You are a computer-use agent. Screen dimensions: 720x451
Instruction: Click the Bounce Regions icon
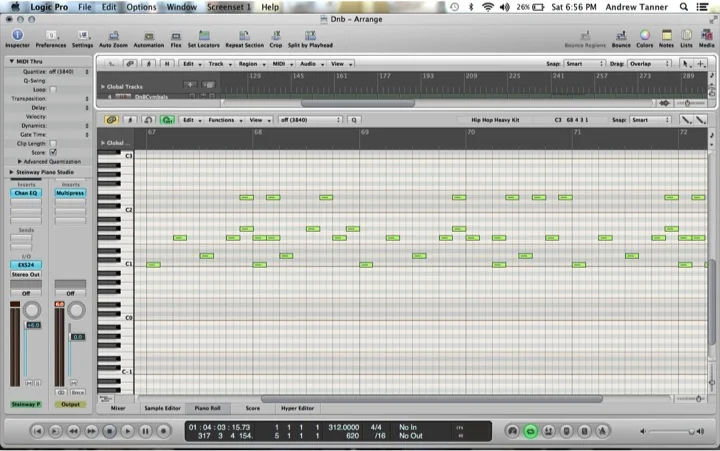585,39
